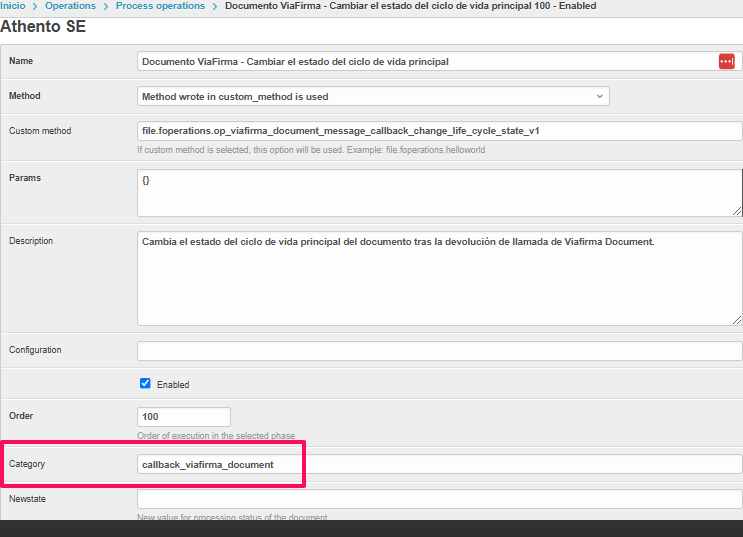Grab the Params textarea resize handle
Image resolution: width=743 pixels, height=537 pixels.
coord(737,211)
